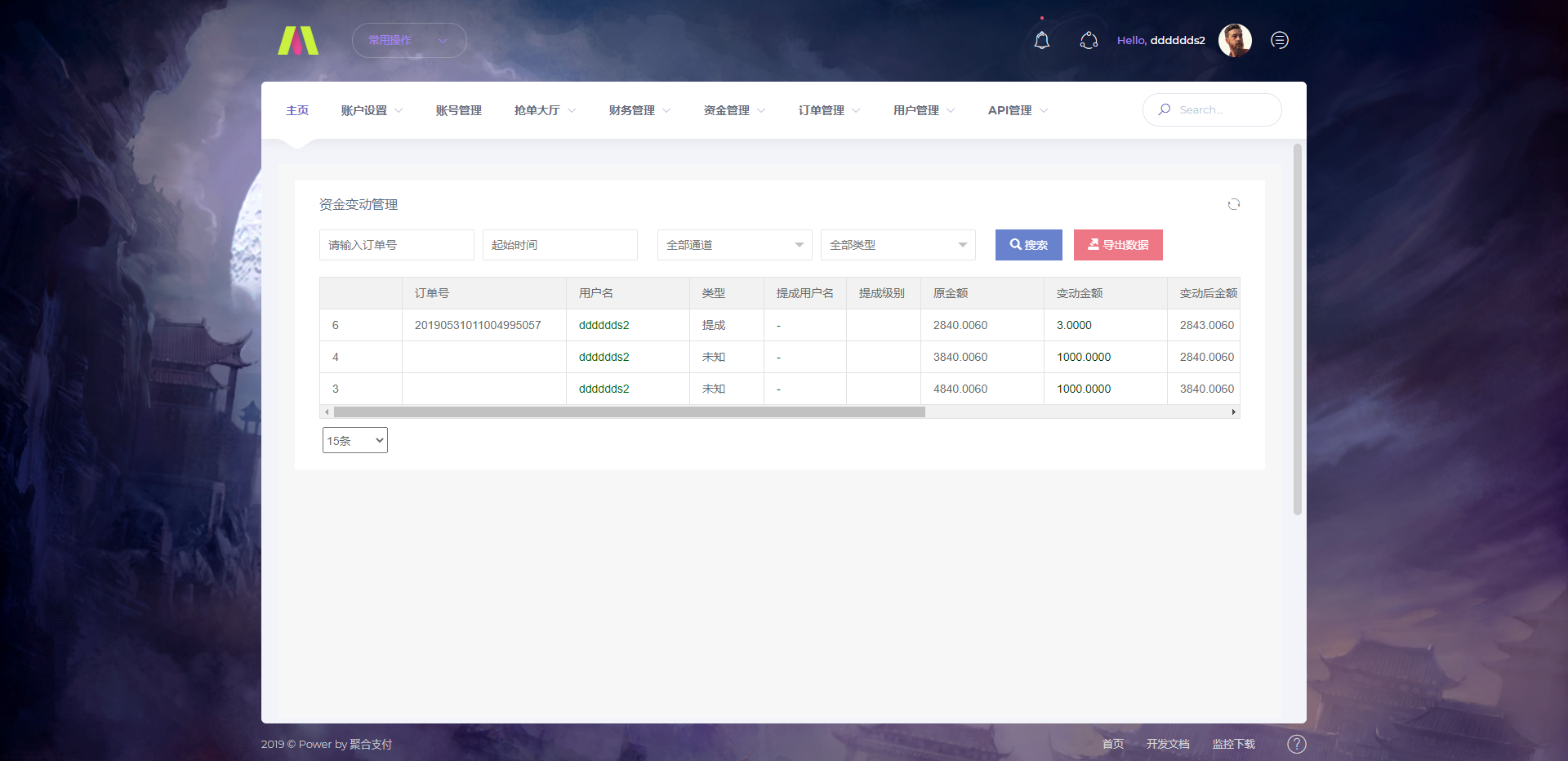This screenshot has height=761, width=1568.
Task: Expand the 账户设置 menu
Action: [x=372, y=110]
